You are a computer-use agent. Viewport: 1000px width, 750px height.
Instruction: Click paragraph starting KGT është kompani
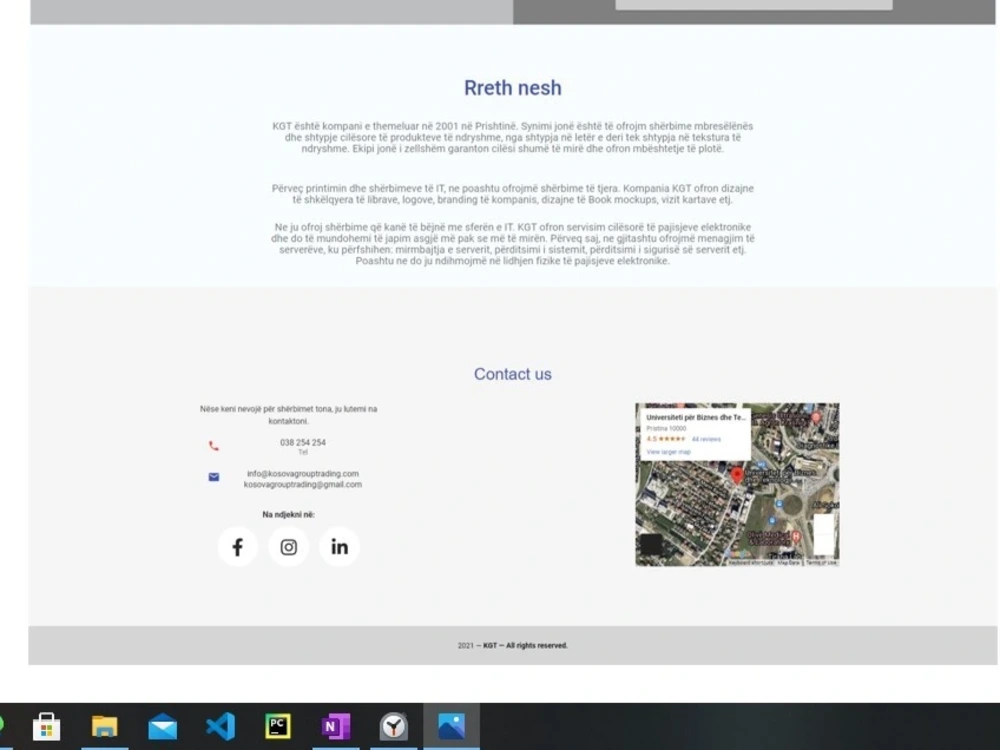(x=513, y=137)
